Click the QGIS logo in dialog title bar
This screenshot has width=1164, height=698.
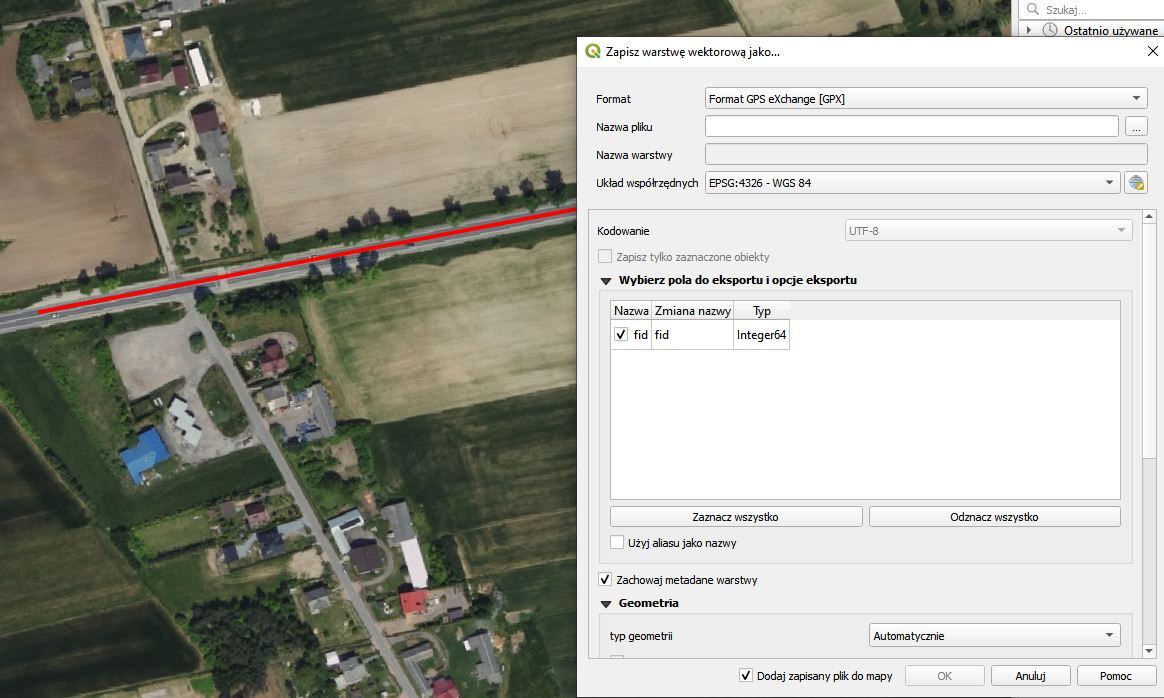coord(593,51)
